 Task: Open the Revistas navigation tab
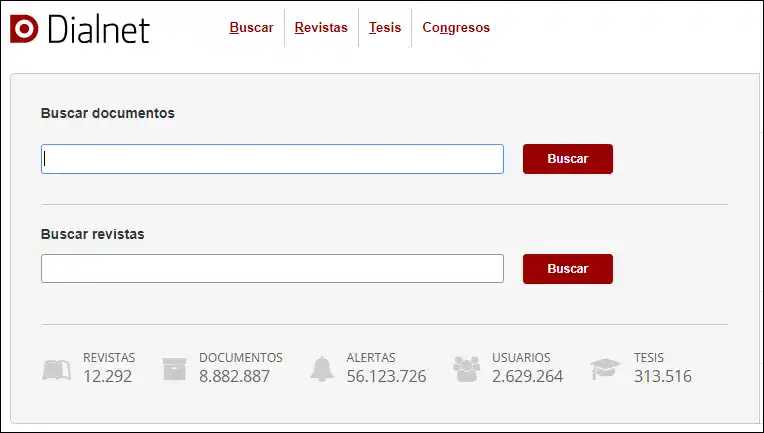[x=321, y=27]
